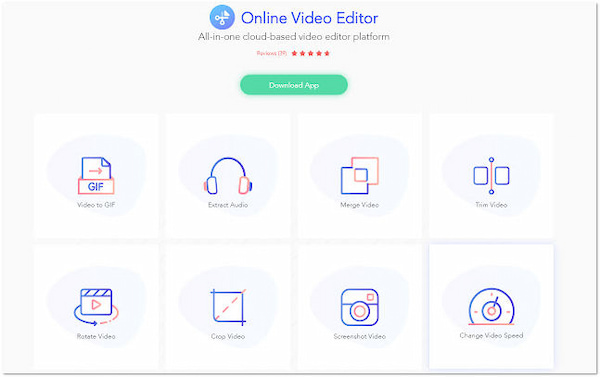600x377 pixels.
Task: Open the Rotate Video clapperboard icon
Action: pos(96,307)
